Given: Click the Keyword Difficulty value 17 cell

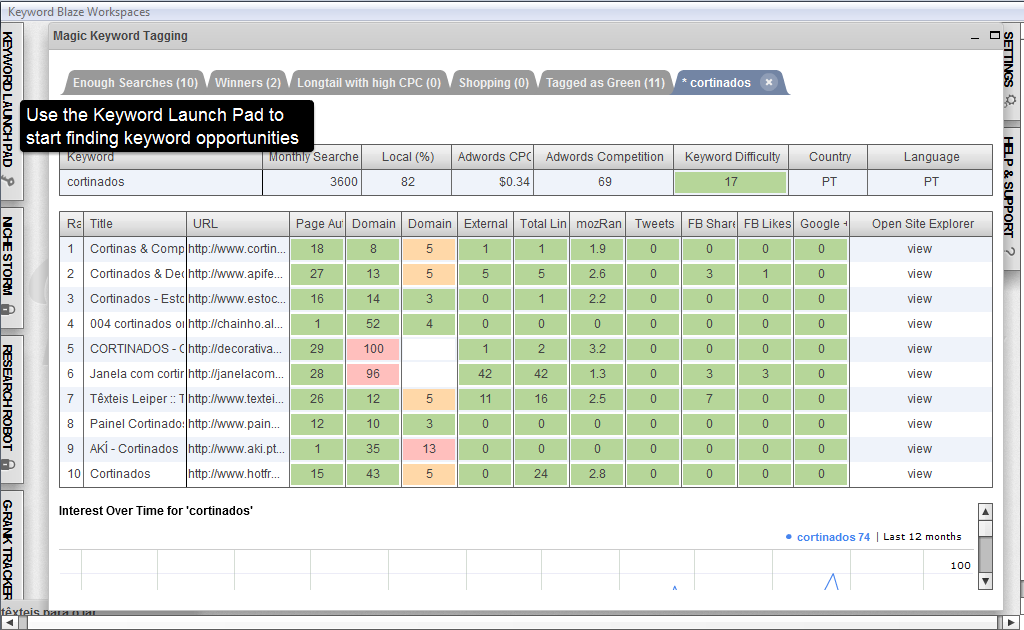Looking at the screenshot, I should coord(731,182).
